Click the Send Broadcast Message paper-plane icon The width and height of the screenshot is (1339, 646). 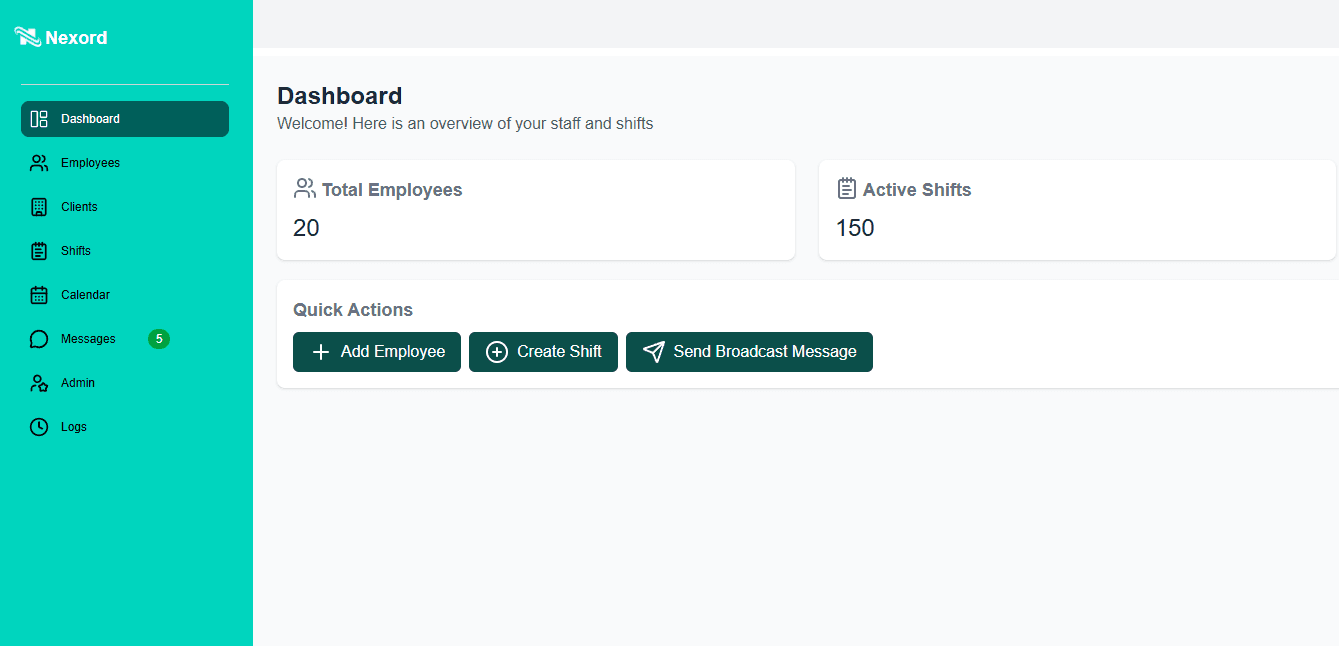click(x=653, y=351)
